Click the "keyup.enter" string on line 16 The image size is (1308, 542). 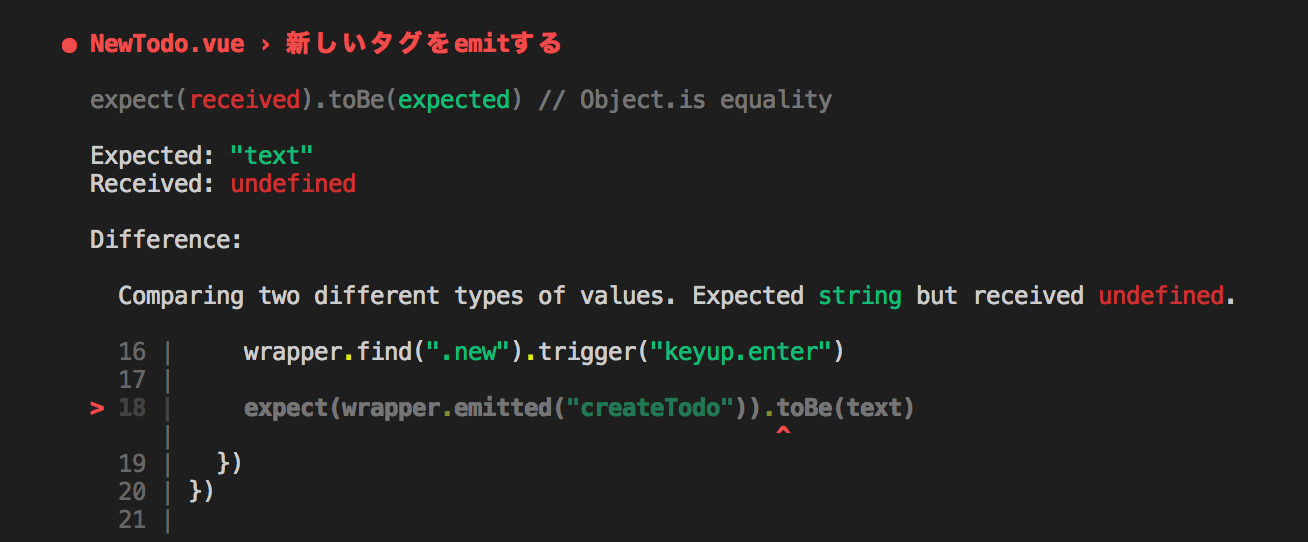(x=741, y=352)
